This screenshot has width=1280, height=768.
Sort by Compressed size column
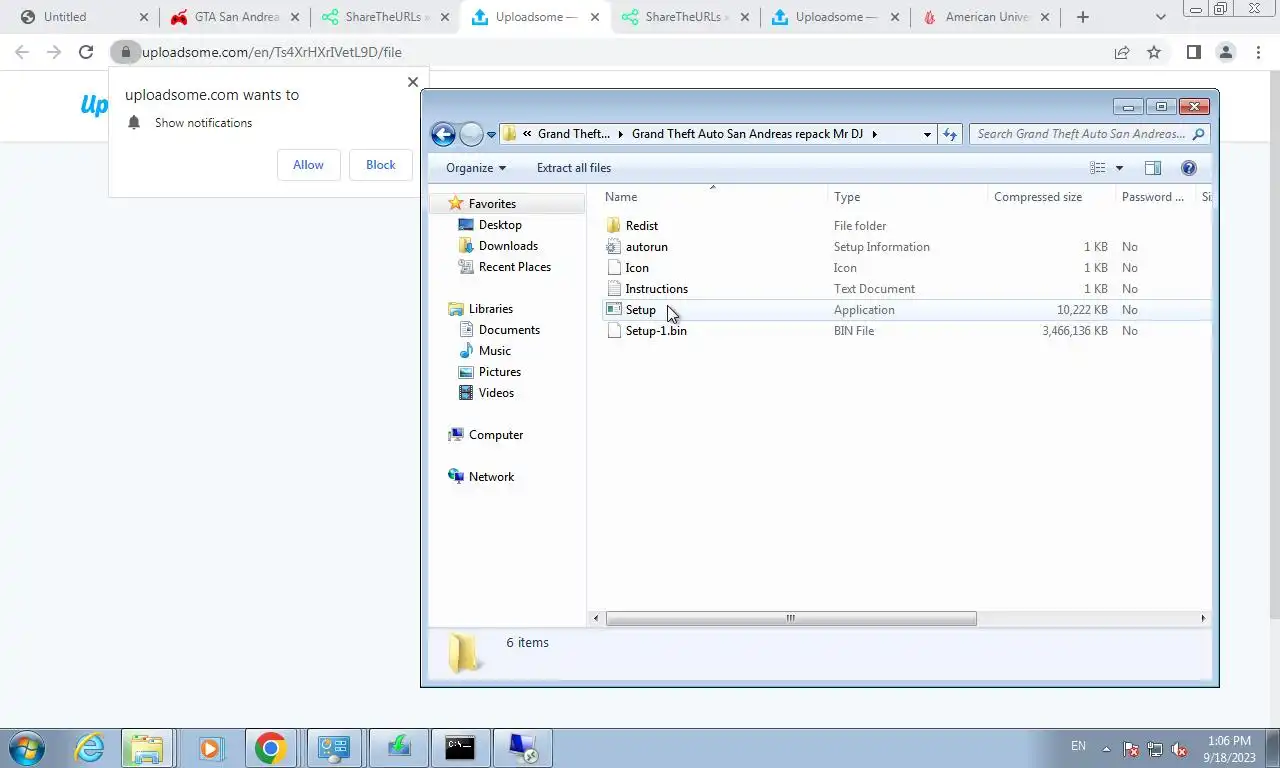click(x=1051, y=197)
